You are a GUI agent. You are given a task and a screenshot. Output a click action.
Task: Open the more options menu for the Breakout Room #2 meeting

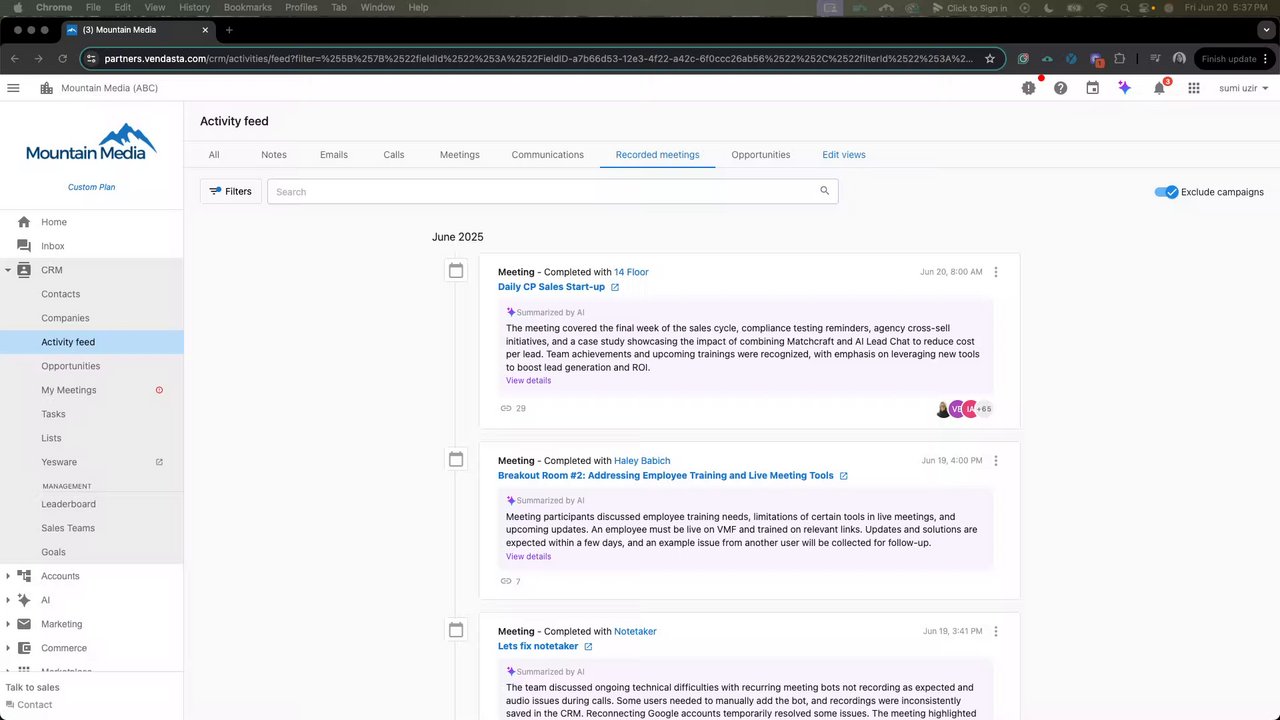click(995, 461)
